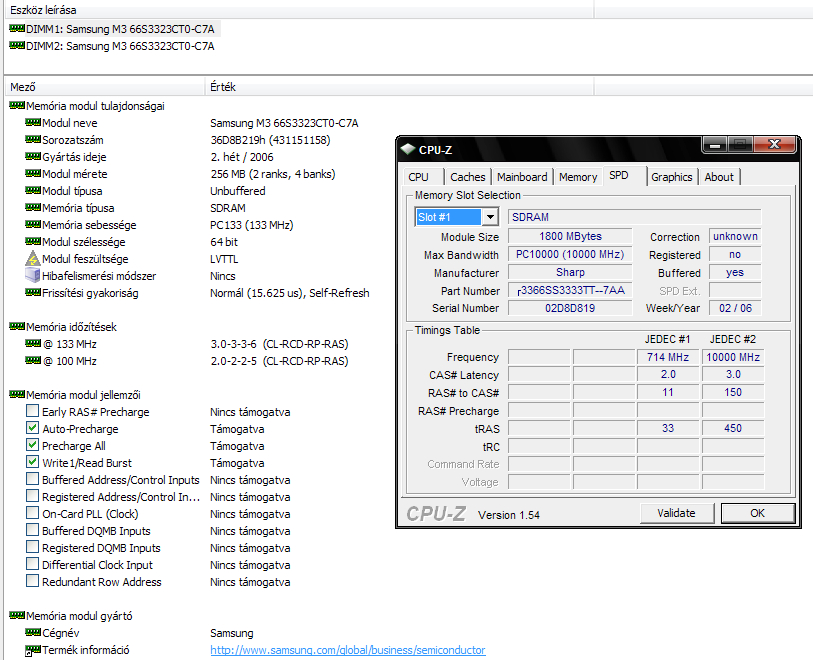Switch to the Caches tab in CPU-Z

[468, 177]
